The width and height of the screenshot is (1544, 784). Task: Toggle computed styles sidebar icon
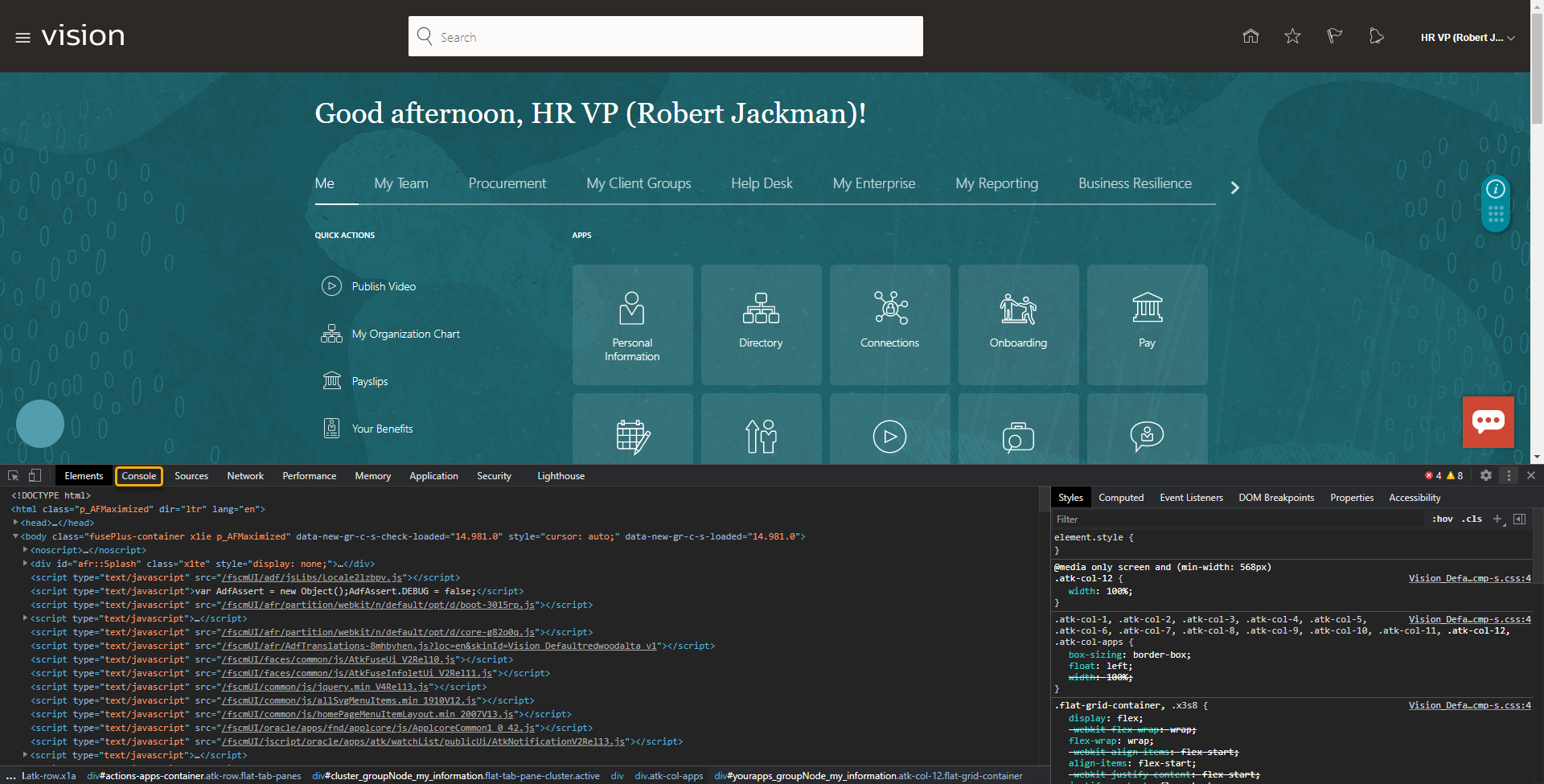point(1520,519)
